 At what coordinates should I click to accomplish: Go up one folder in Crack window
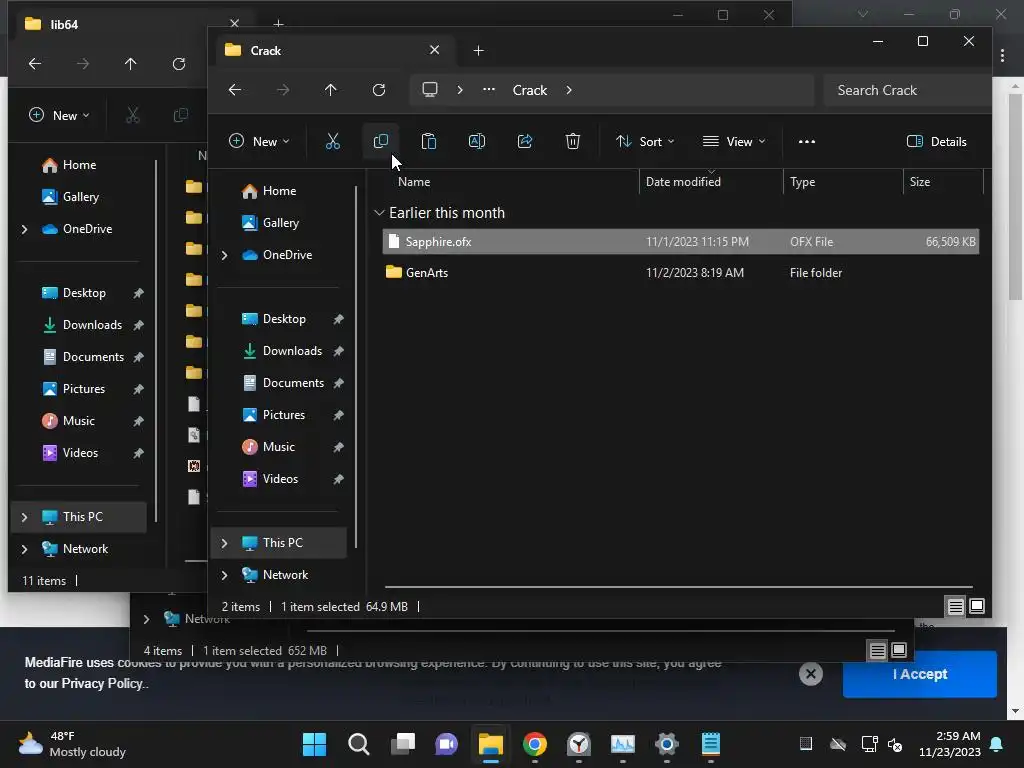tap(330, 89)
